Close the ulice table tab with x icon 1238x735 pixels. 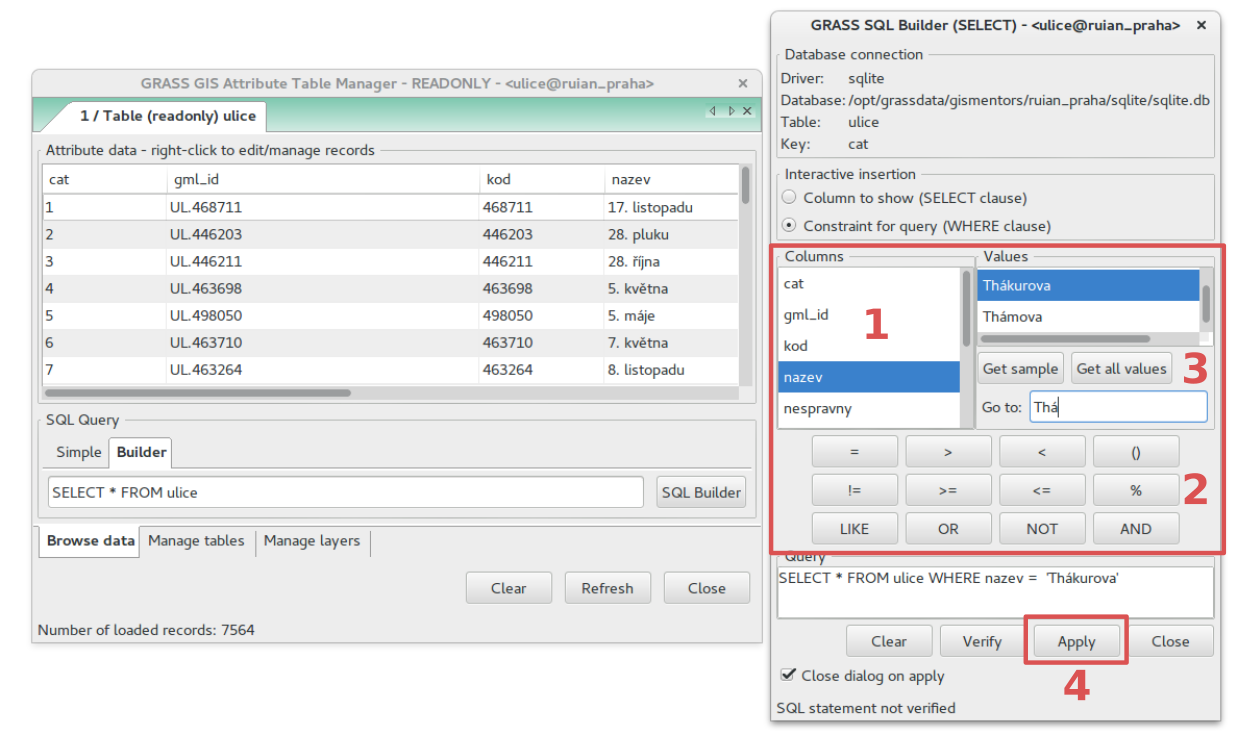pos(747,111)
